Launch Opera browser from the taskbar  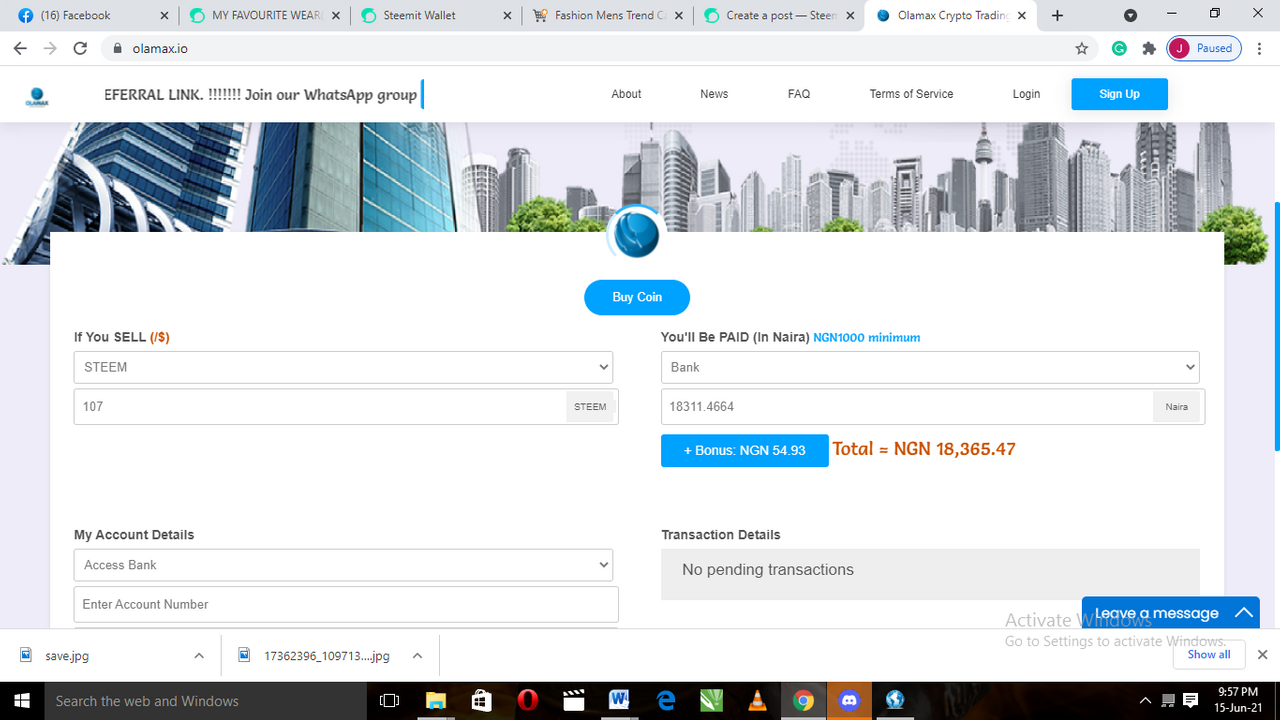point(527,701)
